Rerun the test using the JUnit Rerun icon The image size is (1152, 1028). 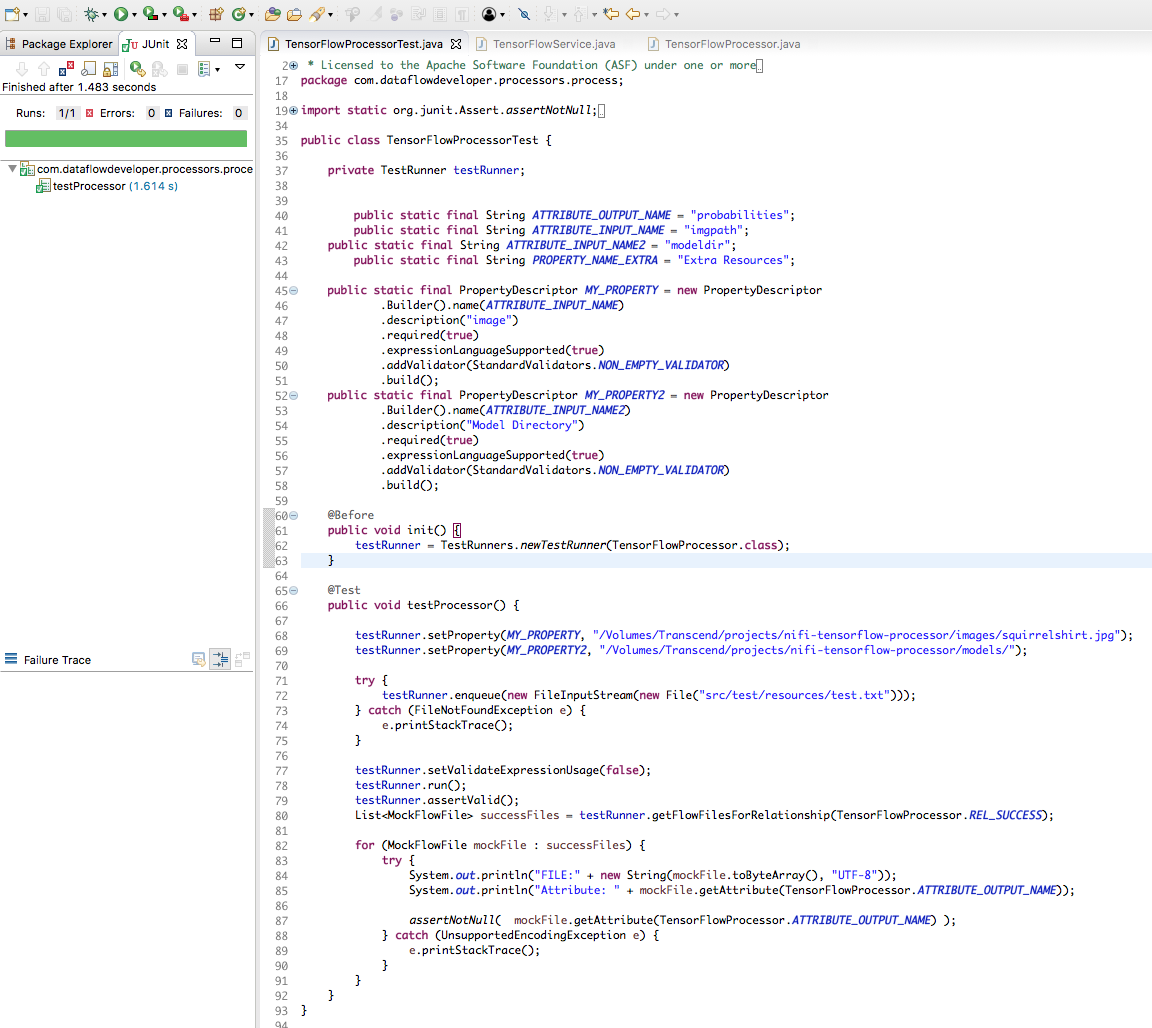tap(137, 69)
